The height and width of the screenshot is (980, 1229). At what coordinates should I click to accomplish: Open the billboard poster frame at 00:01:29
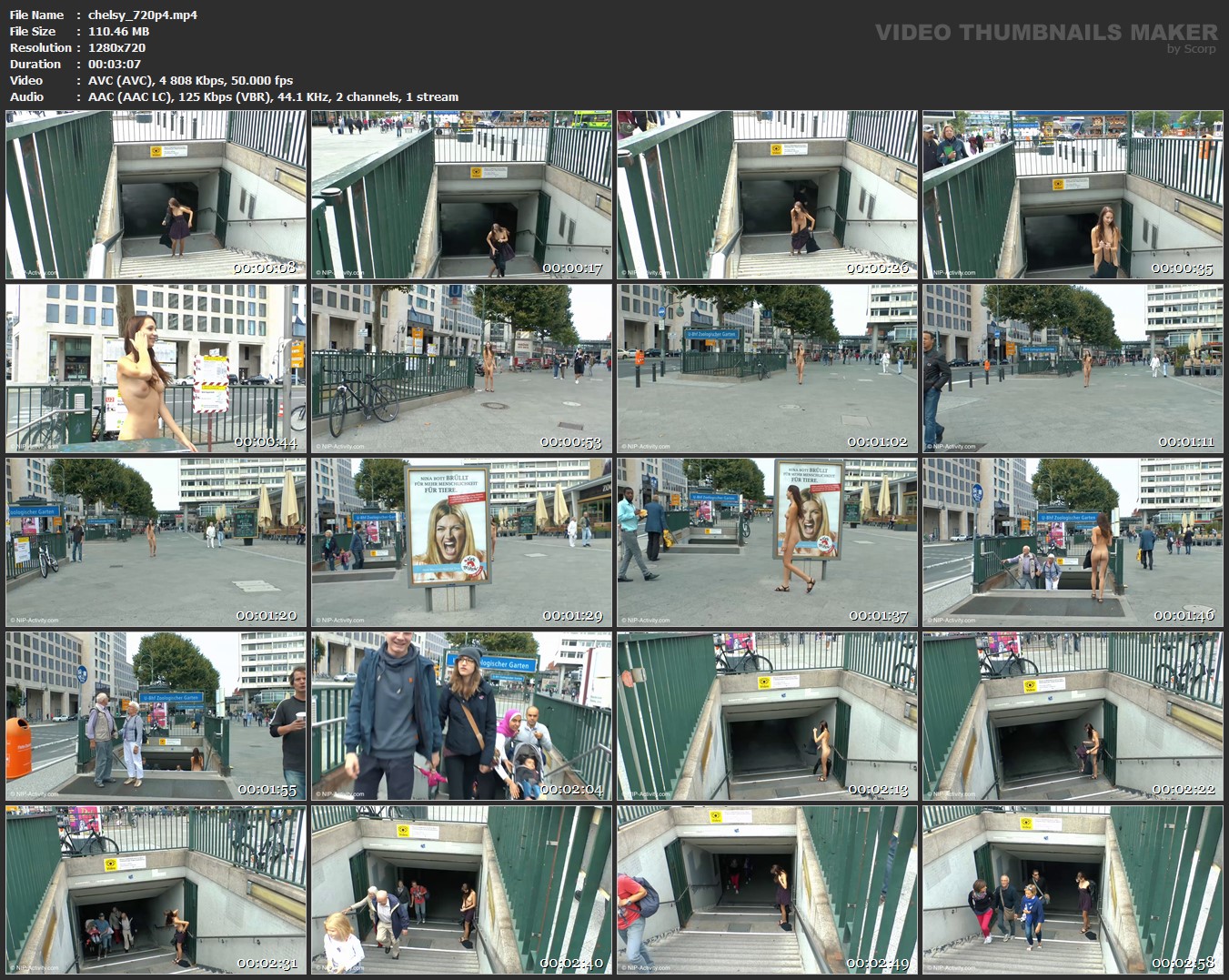click(x=462, y=542)
